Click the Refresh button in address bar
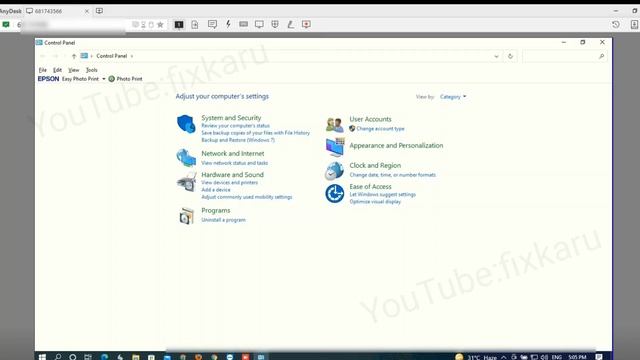640x360 pixels. point(510,56)
